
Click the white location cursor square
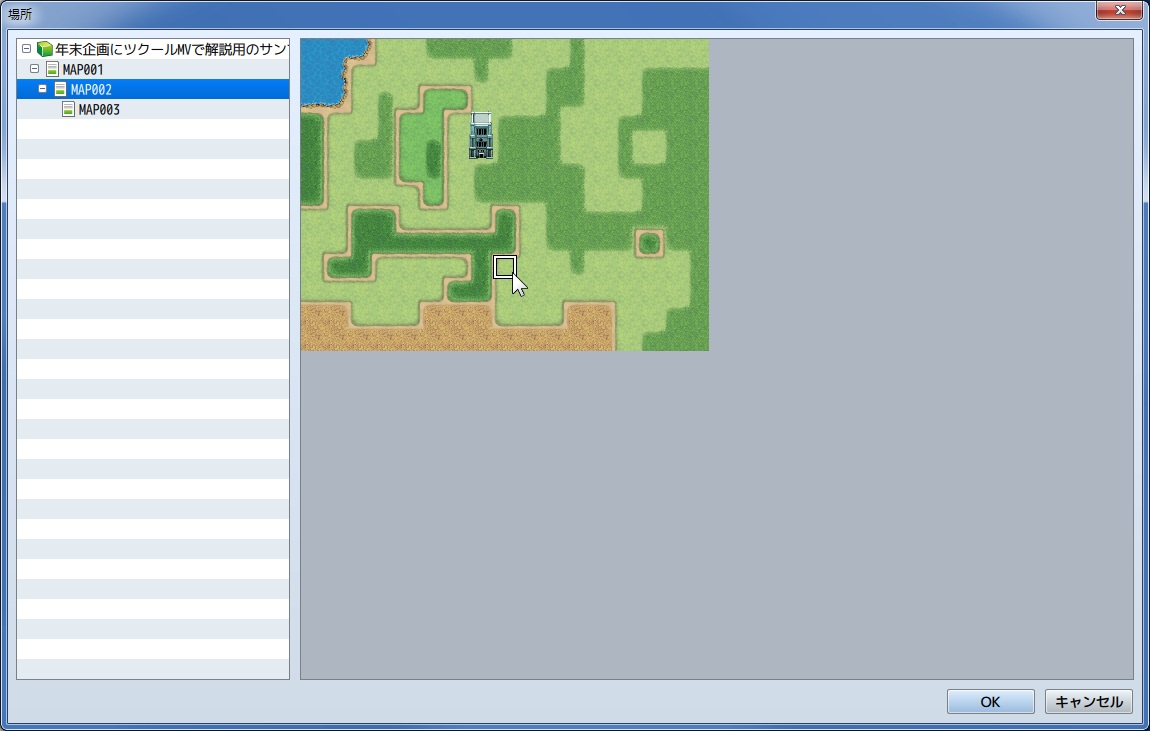tap(505, 267)
